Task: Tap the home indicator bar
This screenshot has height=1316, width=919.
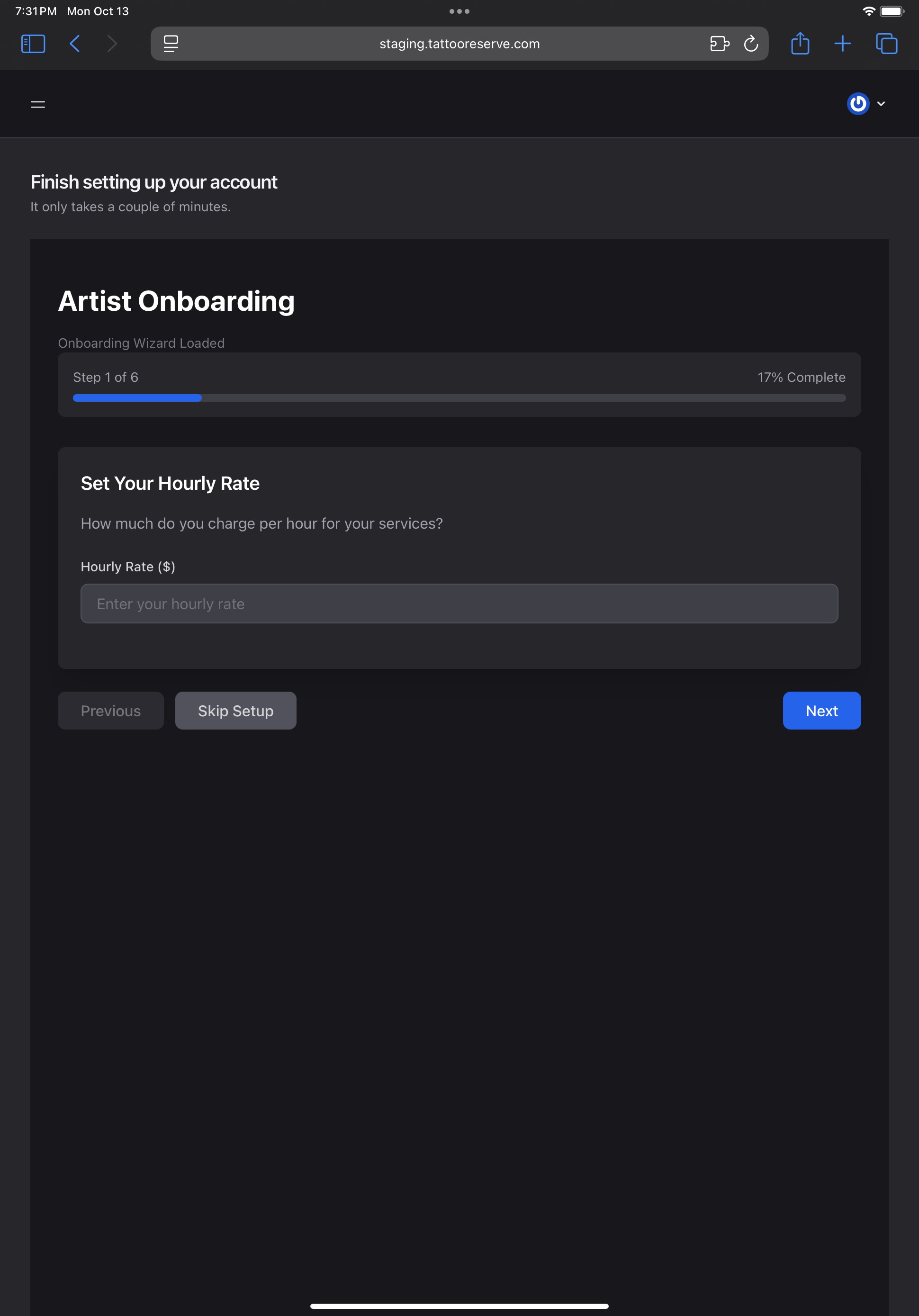Action: pos(459,1306)
